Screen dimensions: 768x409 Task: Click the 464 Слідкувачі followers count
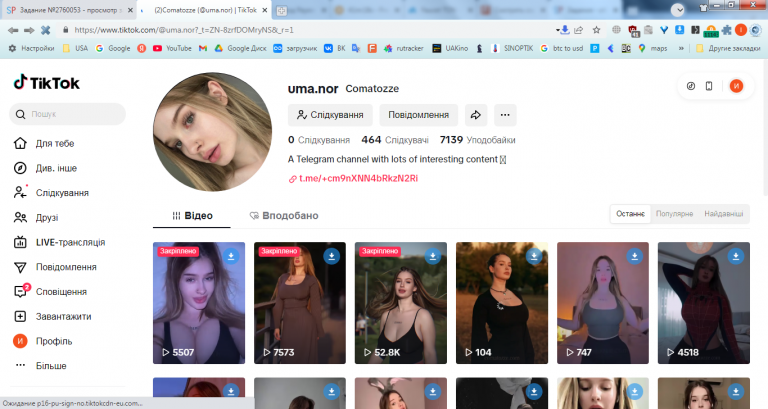395,140
